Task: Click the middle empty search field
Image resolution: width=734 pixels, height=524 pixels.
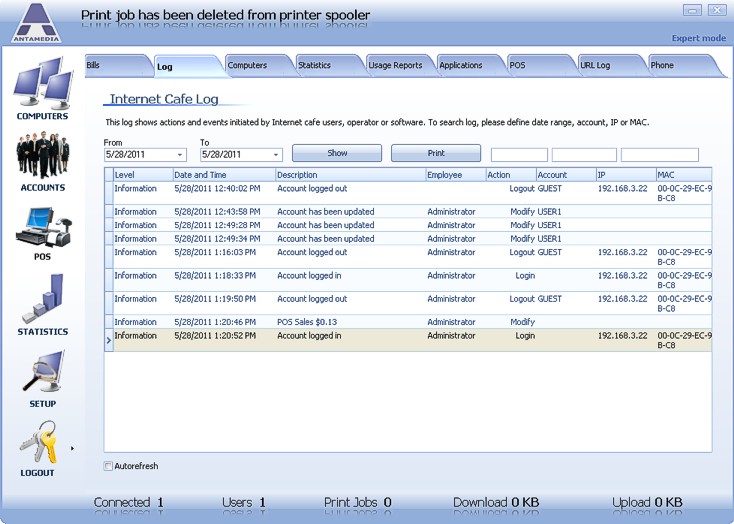Action: pyautogui.click(x=584, y=155)
